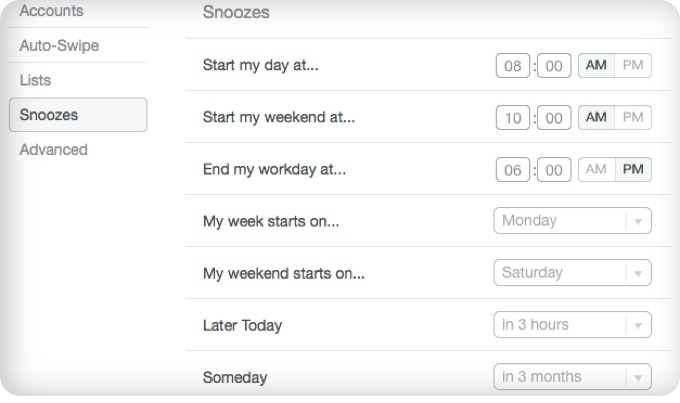Open the My week starts on dropdown
The image size is (680, 403).
572,221
